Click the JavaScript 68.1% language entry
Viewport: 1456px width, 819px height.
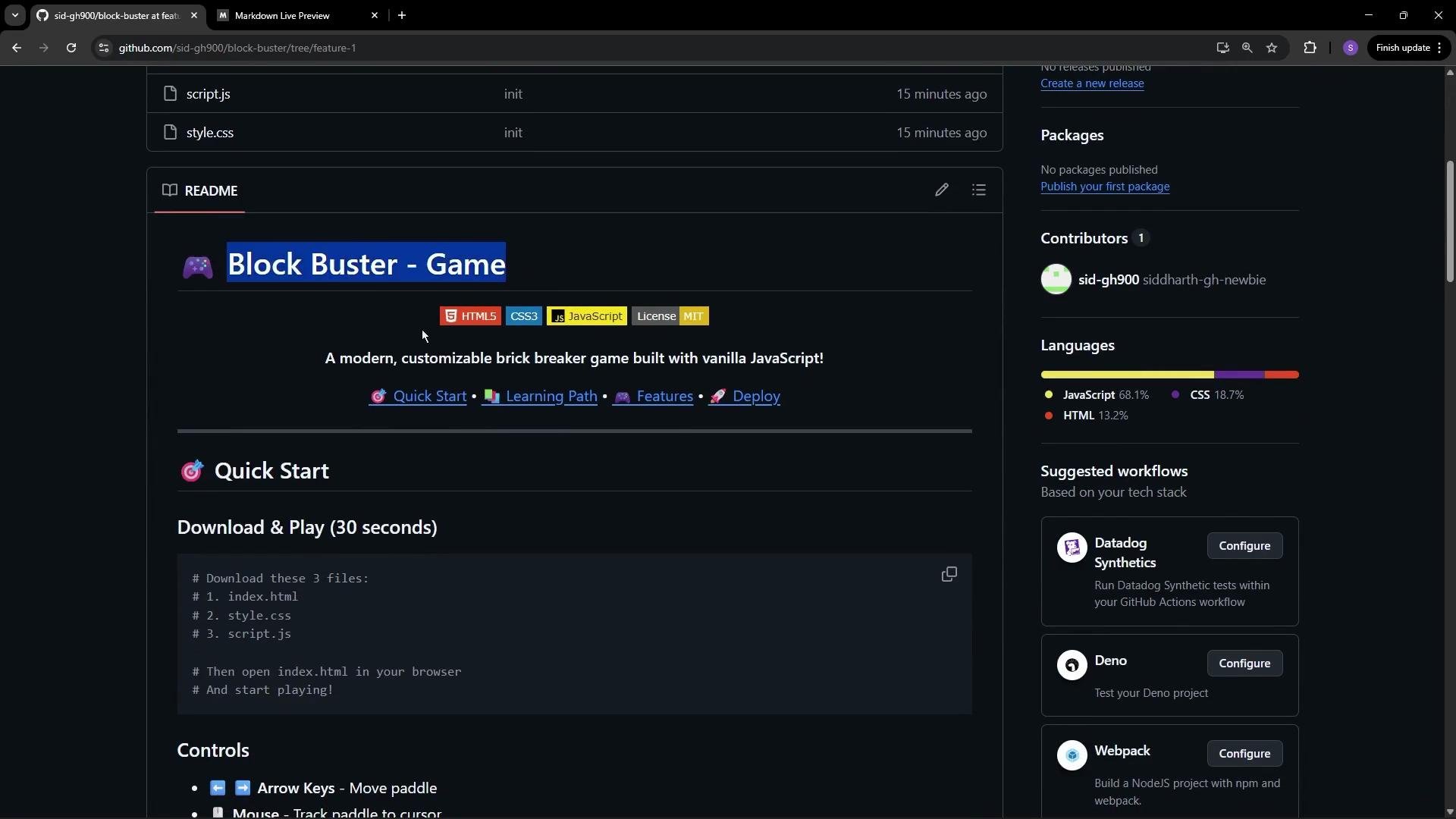click(x=1097, y=395)
